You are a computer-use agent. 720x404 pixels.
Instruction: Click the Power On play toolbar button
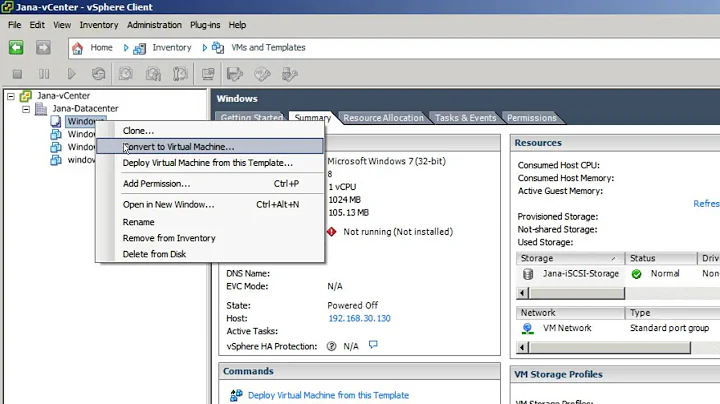[x=71, y=74]
